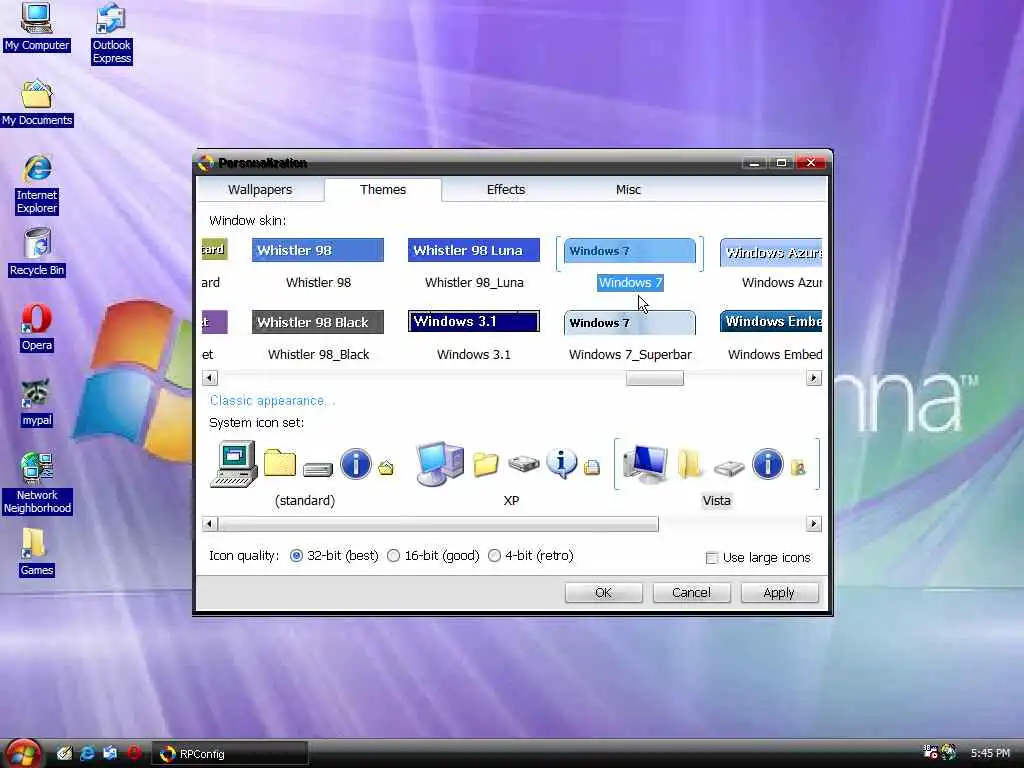Click window skin scrollbar right arrow

point(814,378)
